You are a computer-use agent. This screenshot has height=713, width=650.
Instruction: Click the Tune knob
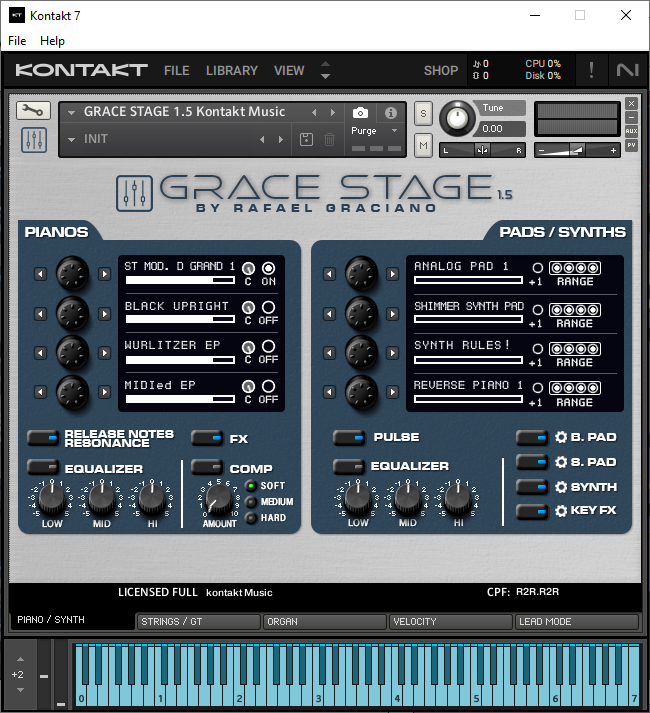tap(457, 118)
